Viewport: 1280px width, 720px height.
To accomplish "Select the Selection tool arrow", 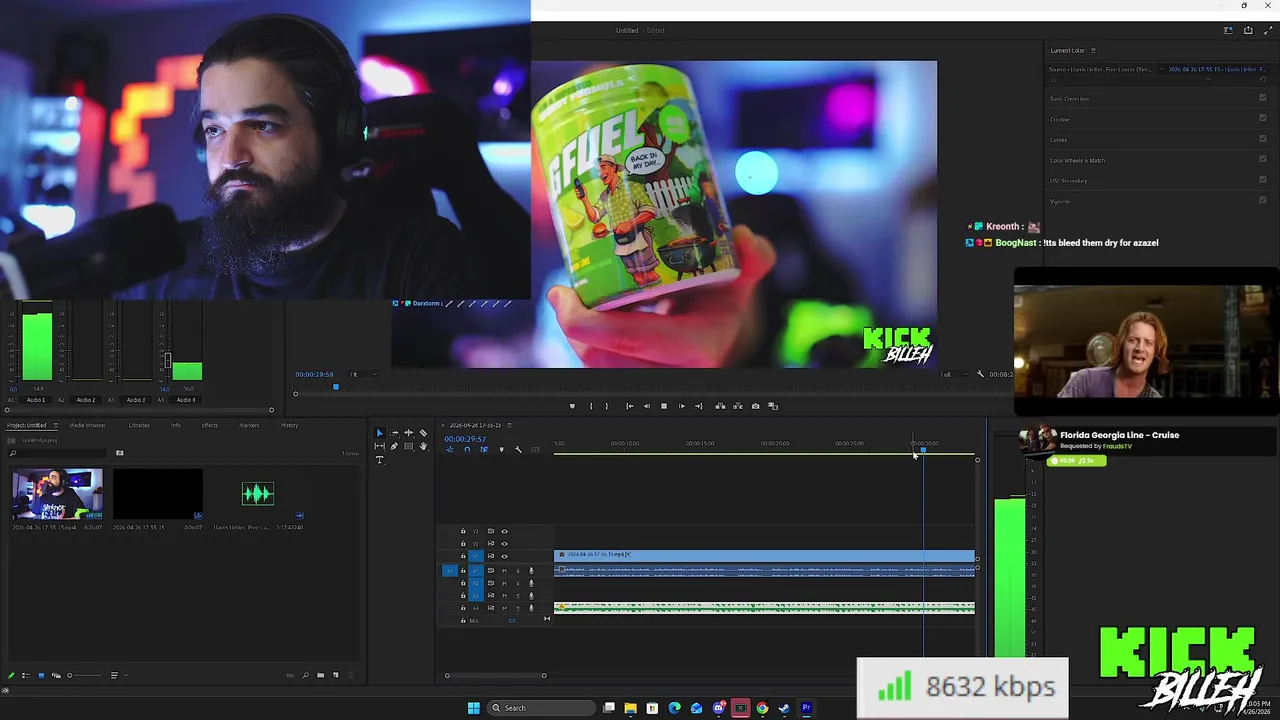I will coord(380,433).
